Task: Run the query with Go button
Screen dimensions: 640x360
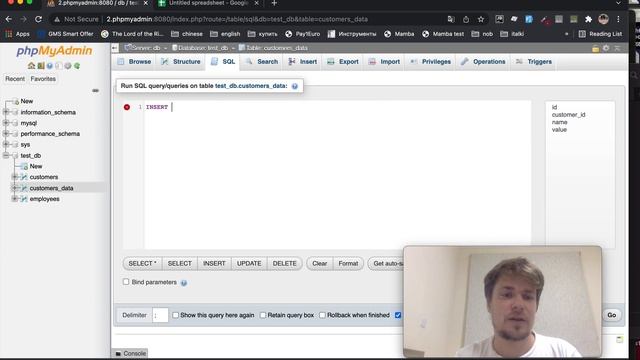Action: (x=611, y=315)
